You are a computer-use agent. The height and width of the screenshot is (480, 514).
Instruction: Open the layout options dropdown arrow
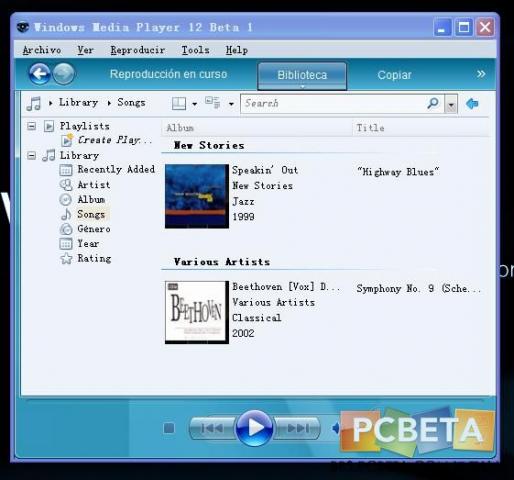pos(195,104)
